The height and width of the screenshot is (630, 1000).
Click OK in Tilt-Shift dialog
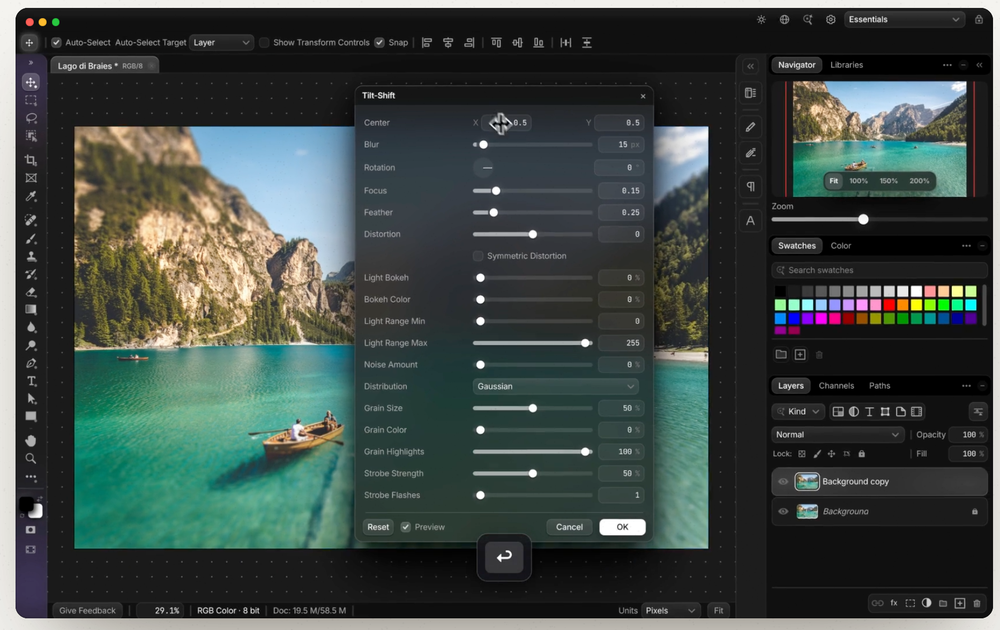[x=622, y=527]
